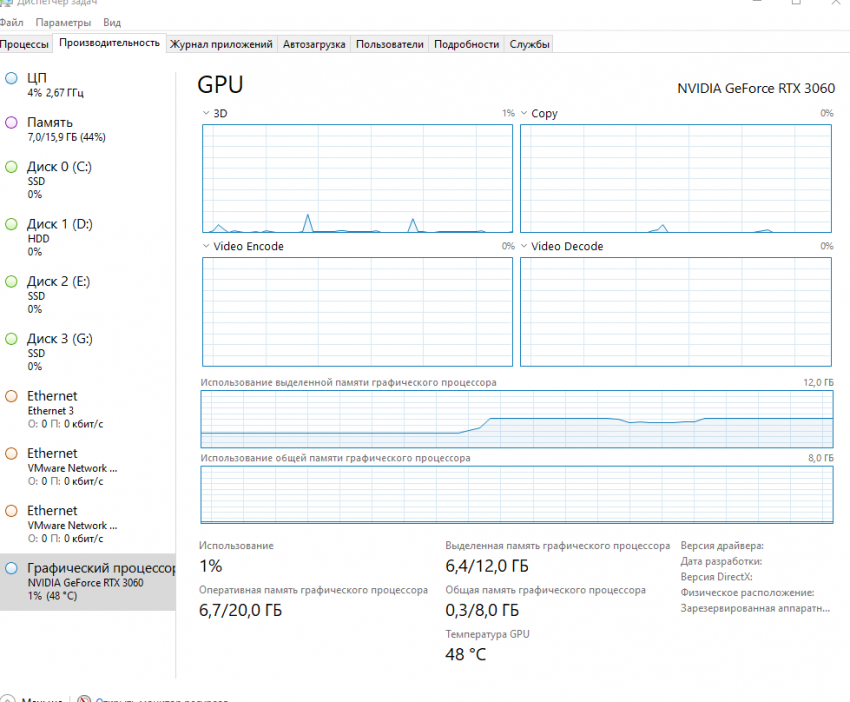The height and width of the screenshot is (702, 850).
Task: Click the Диск 0 (C:) green circle icon
Action: [11, 167]
